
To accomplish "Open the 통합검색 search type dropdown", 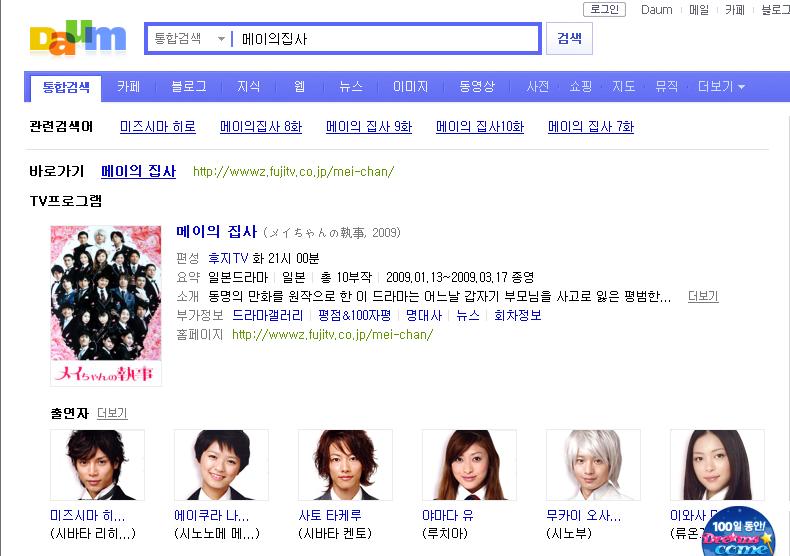I will [189, 39].
